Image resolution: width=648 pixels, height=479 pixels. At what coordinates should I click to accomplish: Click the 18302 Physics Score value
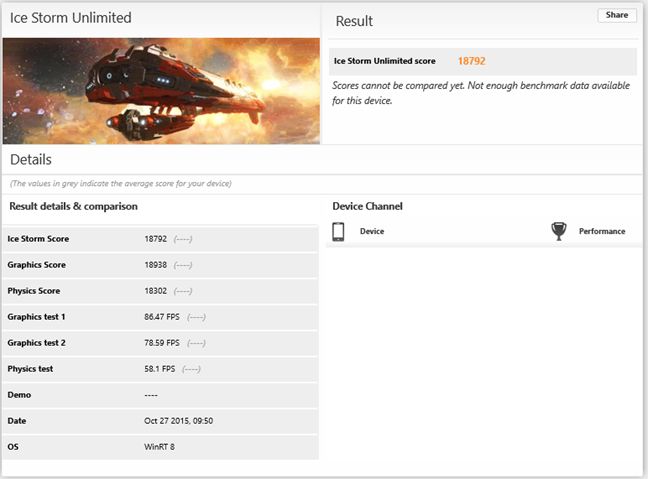coord(155,291)
